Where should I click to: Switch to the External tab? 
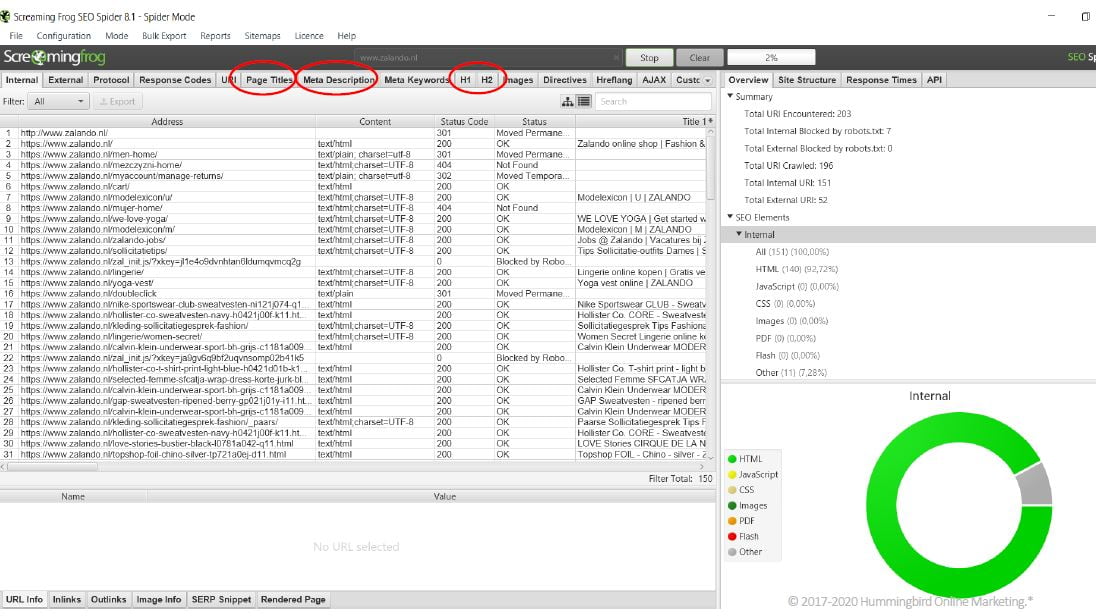[66, 80]
